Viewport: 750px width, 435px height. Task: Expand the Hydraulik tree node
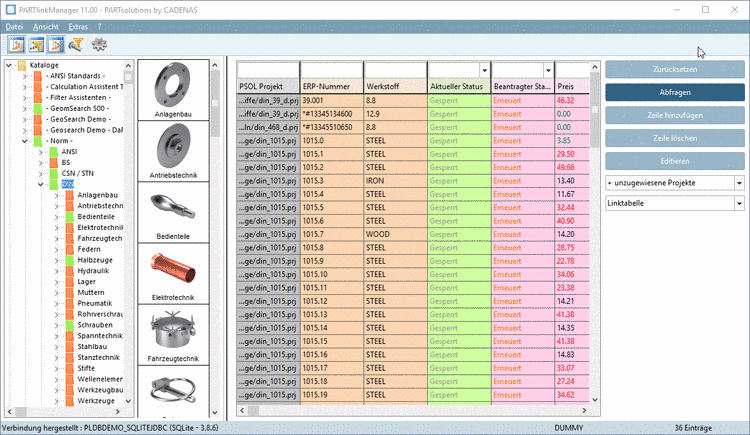[56, 270]
